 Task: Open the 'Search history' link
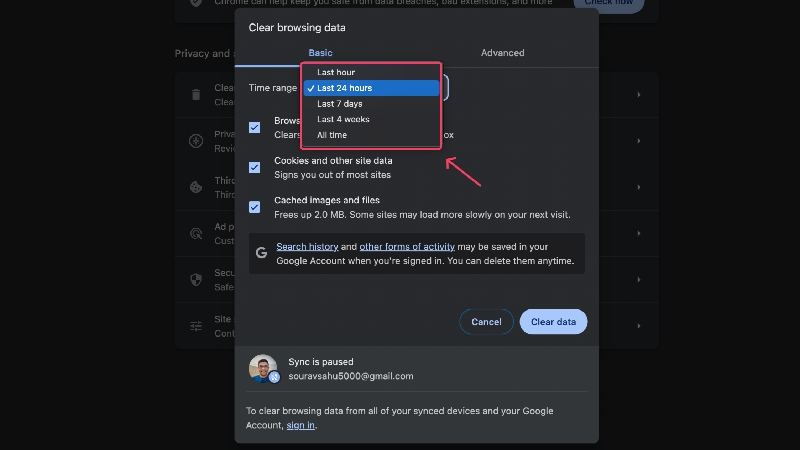coord(307,246)
